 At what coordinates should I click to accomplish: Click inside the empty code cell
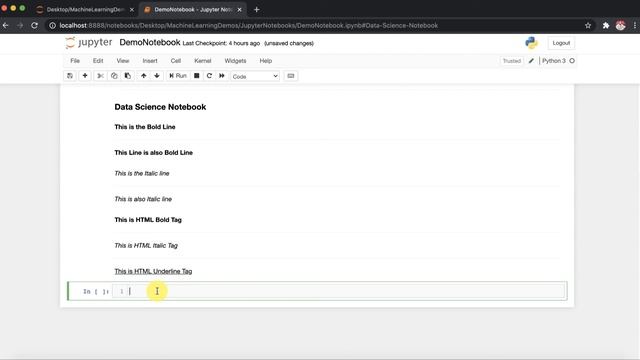[x=339, y=291]
